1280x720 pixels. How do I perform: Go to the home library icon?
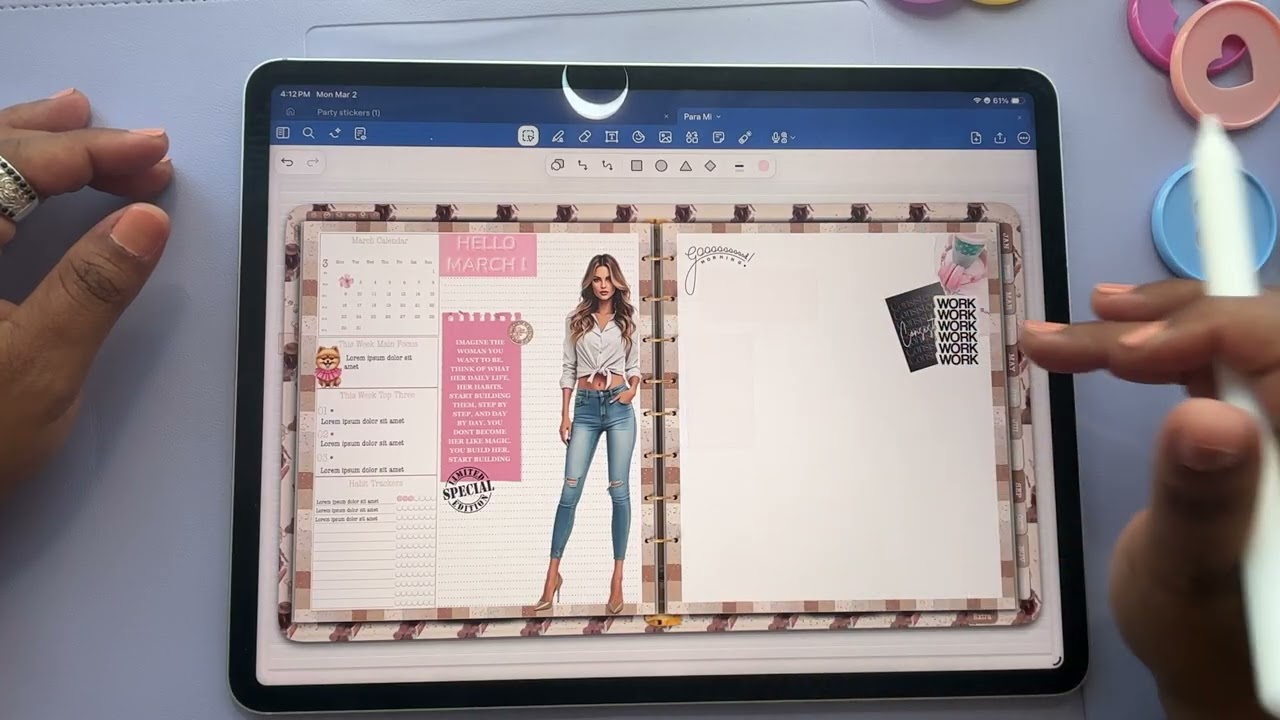tap(290, 113)
